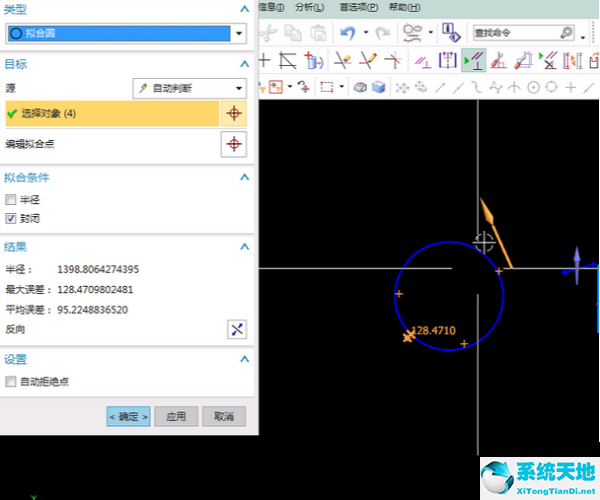
Task: Open dropdown beside repeat command icon
Action: (430, 33)
